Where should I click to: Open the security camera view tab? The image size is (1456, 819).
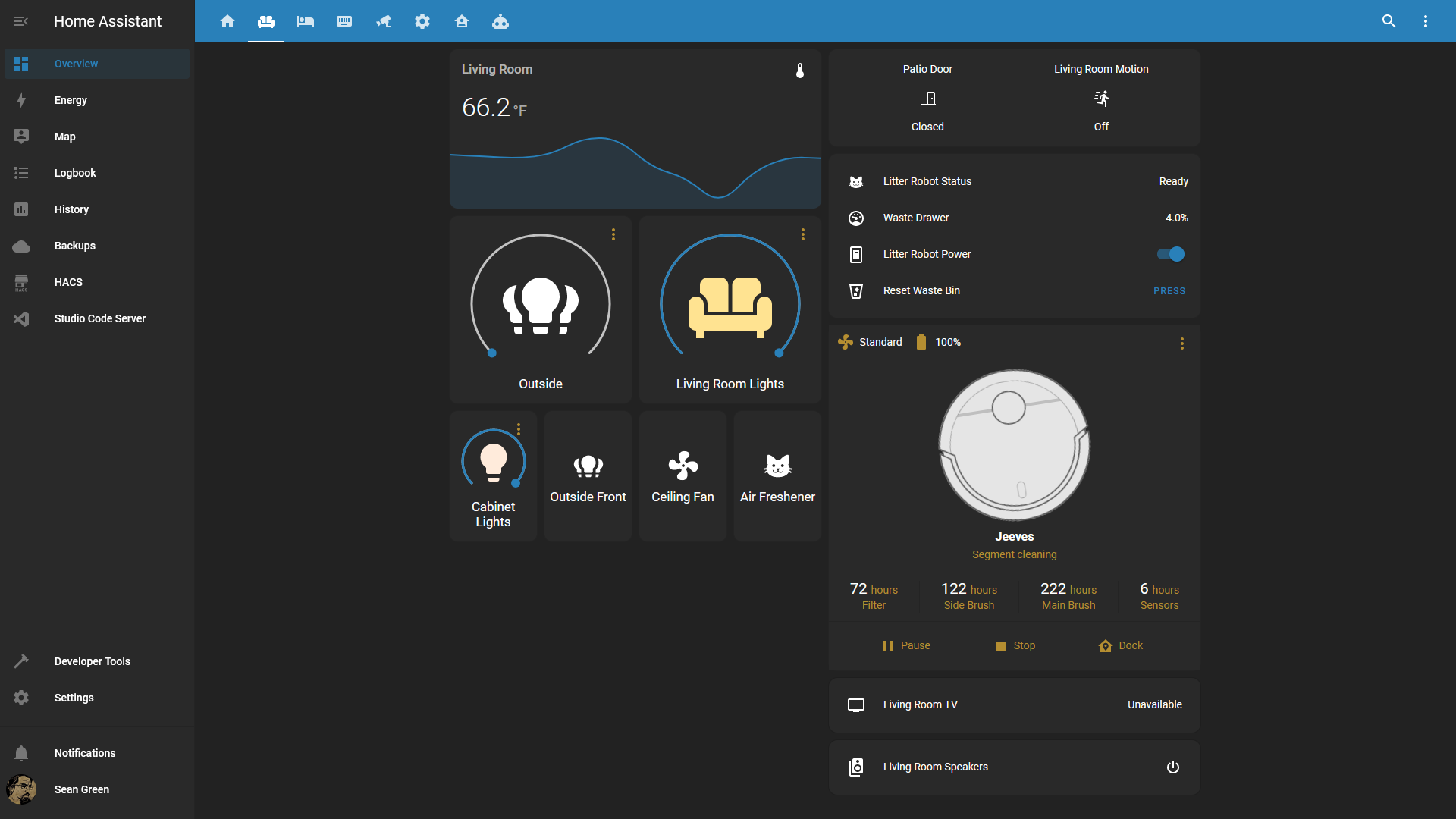[x=384, y=21]
